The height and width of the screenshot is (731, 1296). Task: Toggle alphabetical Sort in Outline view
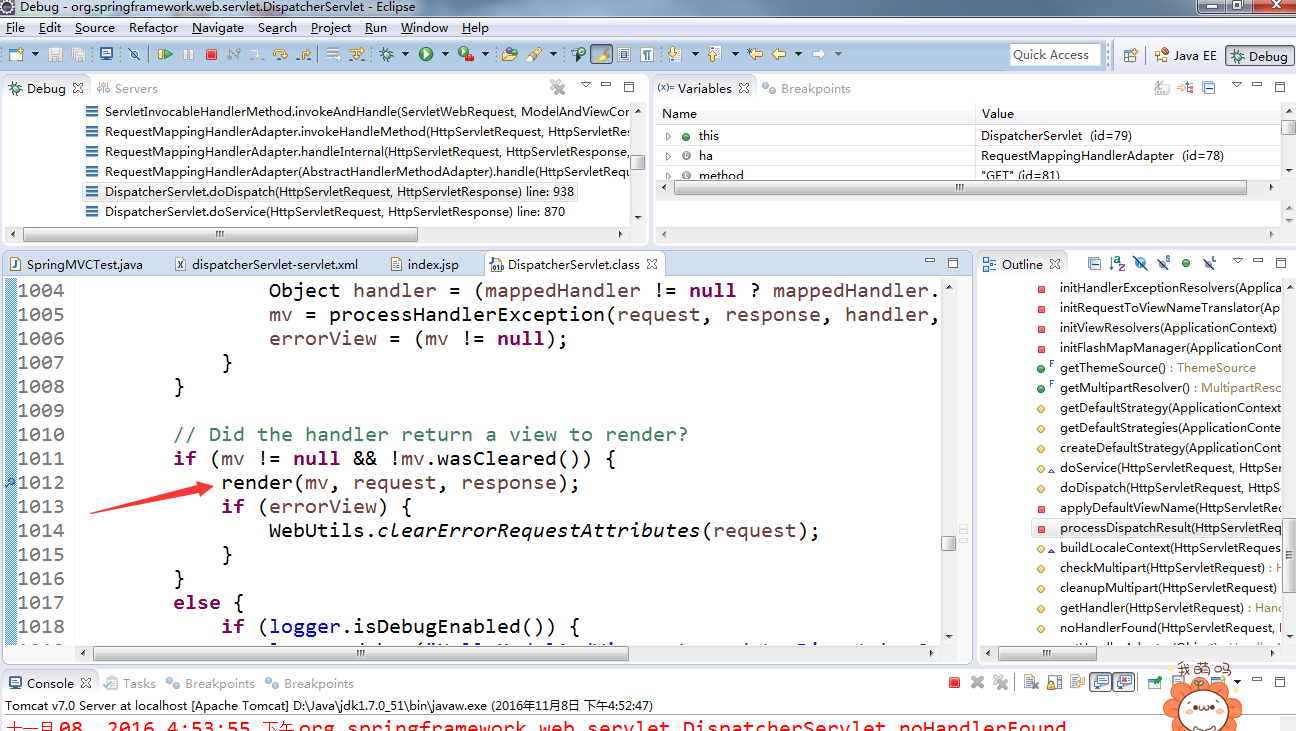(x=1117, y=264)
